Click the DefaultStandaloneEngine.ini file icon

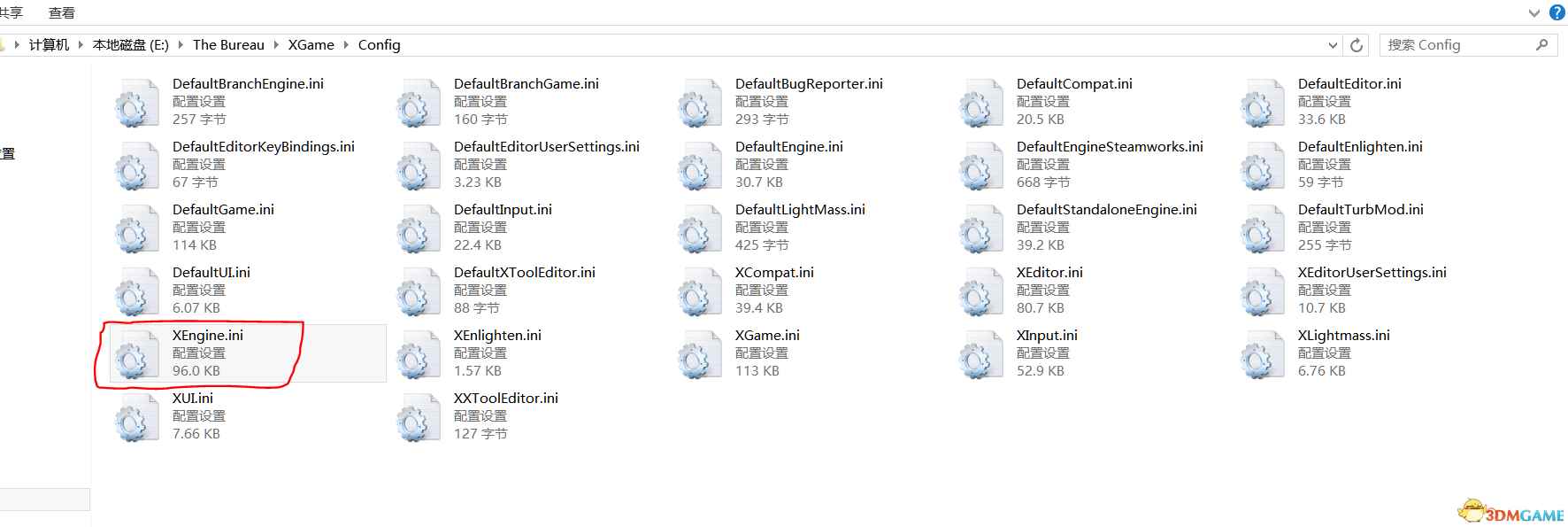pyautogui.click(x=980, y=229)
